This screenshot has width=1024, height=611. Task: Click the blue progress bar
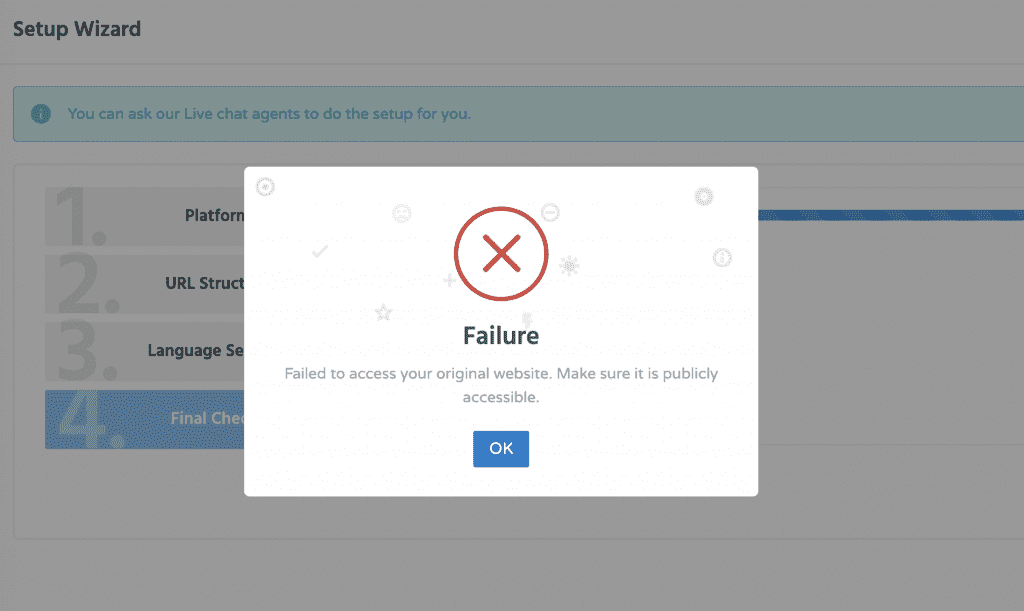[891, 215]
